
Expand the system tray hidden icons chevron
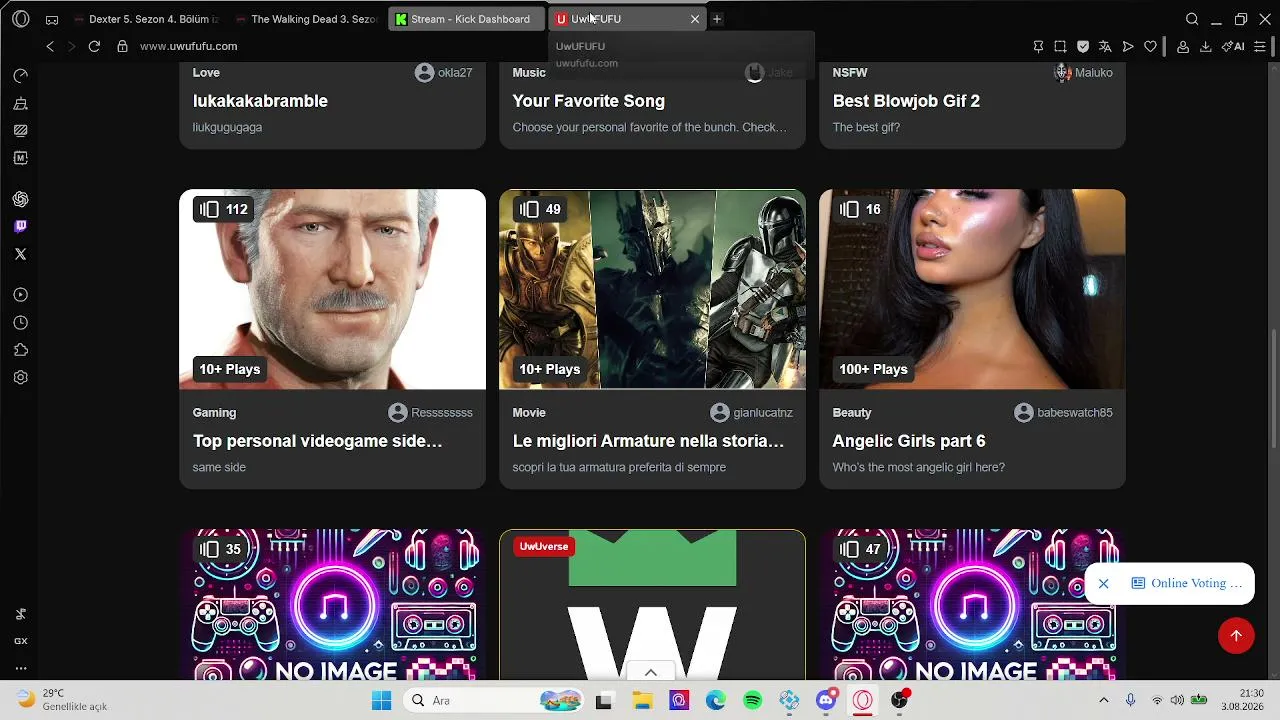pyautogui.click(x=1104, y=700)
